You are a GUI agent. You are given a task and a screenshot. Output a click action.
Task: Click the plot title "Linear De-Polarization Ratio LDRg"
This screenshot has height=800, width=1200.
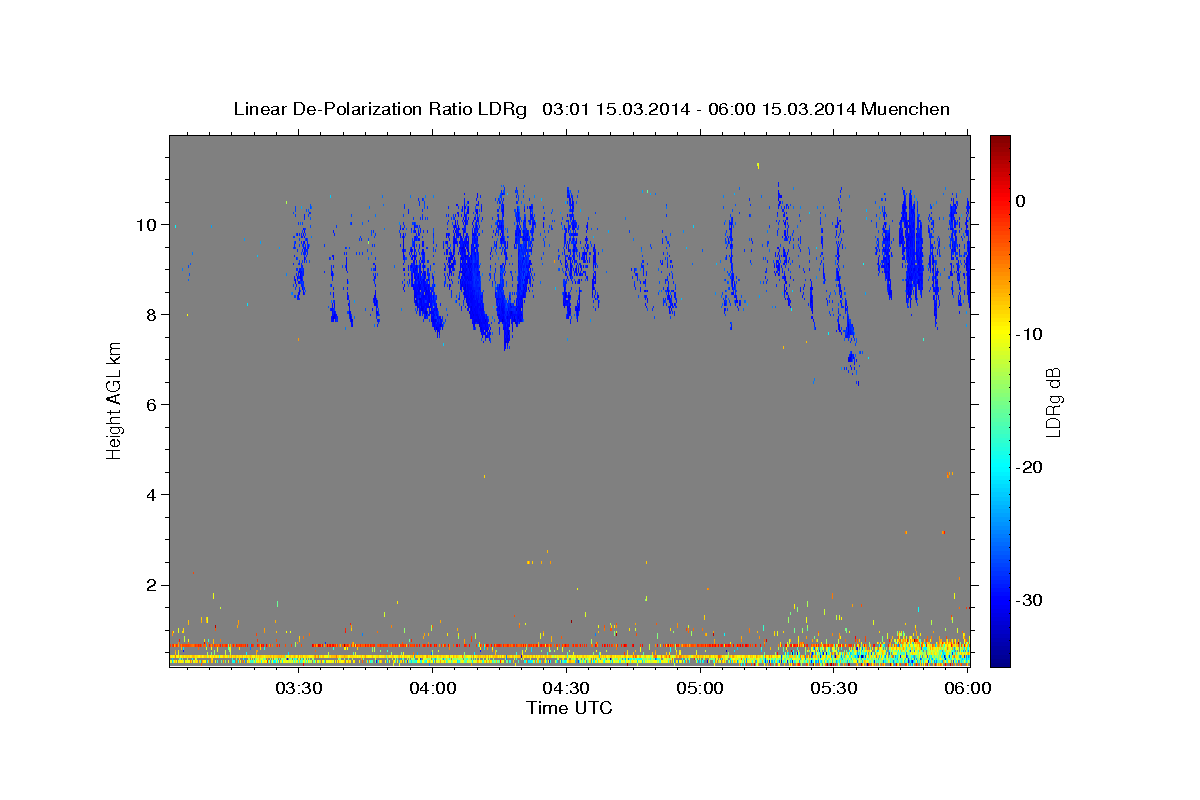click(x=379, y=109)
